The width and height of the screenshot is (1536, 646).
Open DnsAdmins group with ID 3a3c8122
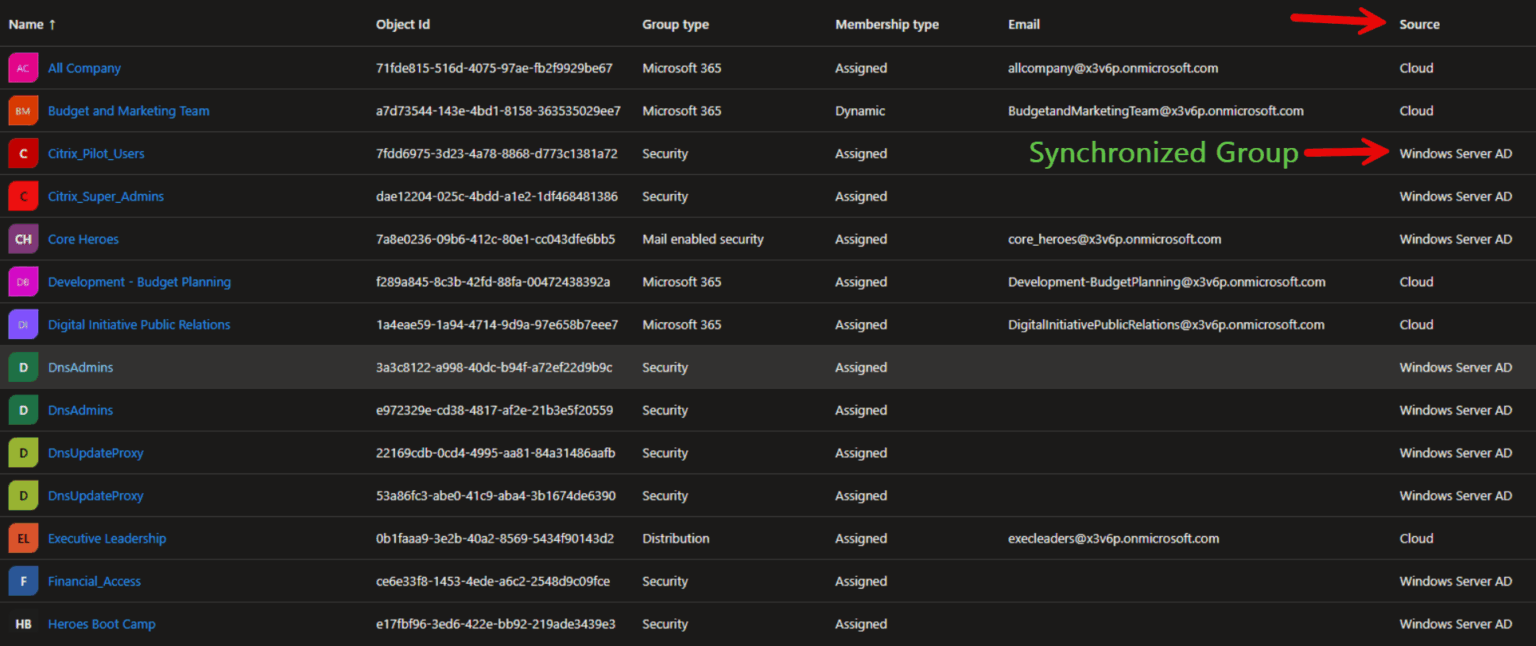pyautogui.click(x=80, y=368)
